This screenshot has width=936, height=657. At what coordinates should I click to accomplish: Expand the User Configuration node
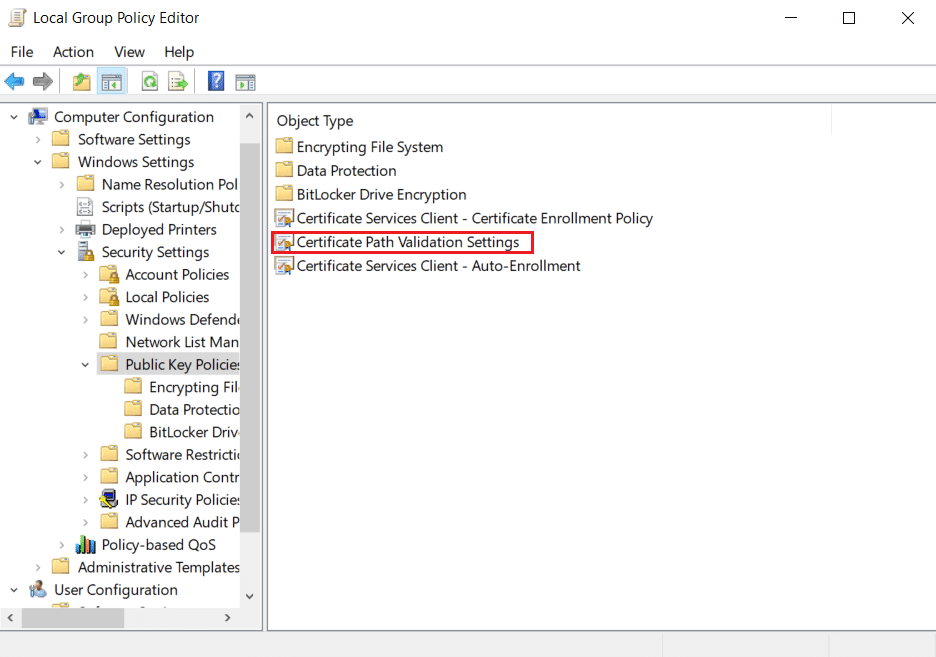pyautogui.click(x=14, y=589)
